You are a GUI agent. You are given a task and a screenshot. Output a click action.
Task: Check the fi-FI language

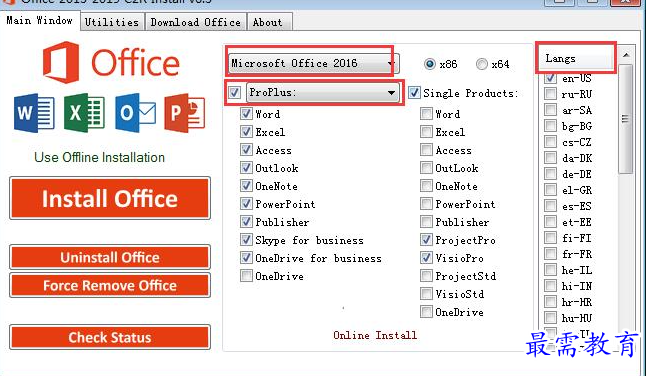click(550, 237)
